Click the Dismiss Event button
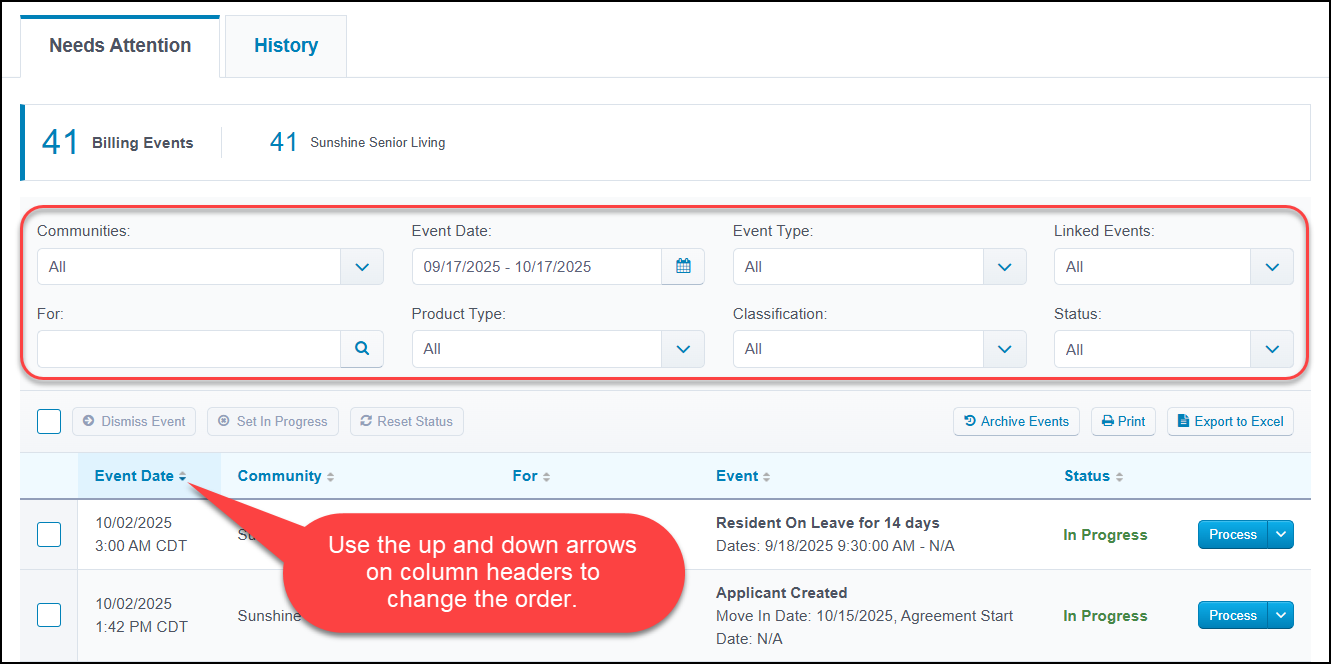This screenshot has width=1331, height=664. click(134, 421)
